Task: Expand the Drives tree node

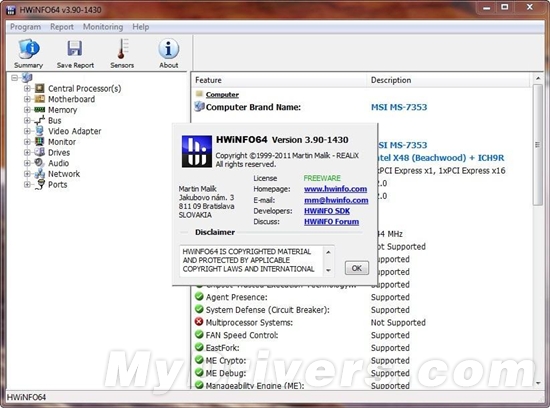Action: click(x=27, y=153)
